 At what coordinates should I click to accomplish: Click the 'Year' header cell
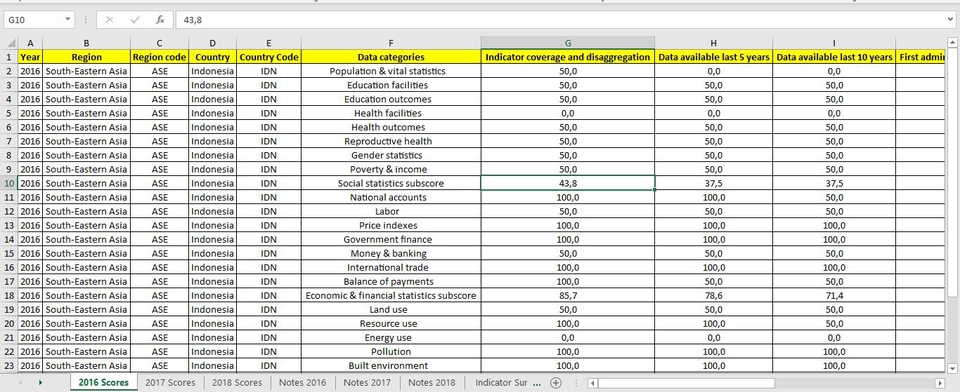[30, 57]
